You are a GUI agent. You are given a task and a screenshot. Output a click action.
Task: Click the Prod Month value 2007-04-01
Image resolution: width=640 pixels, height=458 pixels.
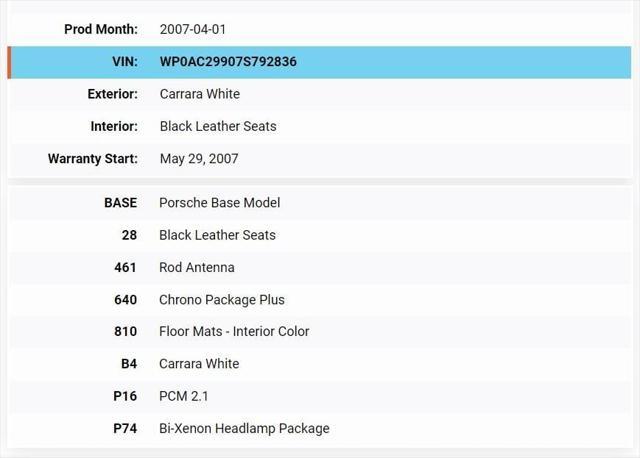pos(193,29)
